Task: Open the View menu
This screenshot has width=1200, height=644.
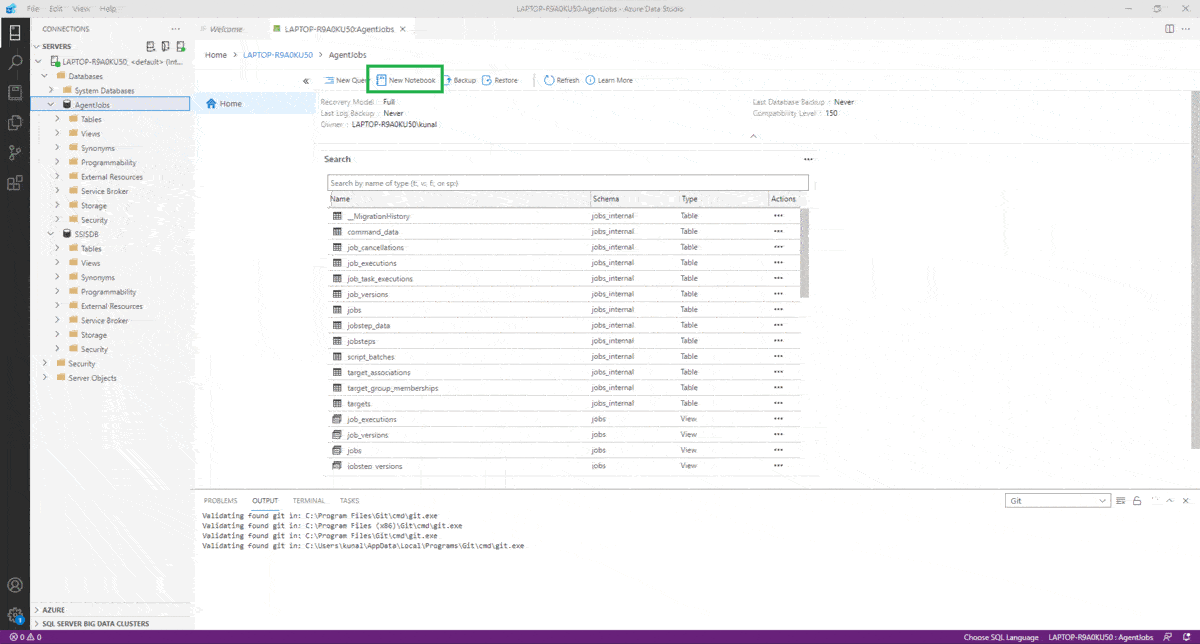Action: 81,8
